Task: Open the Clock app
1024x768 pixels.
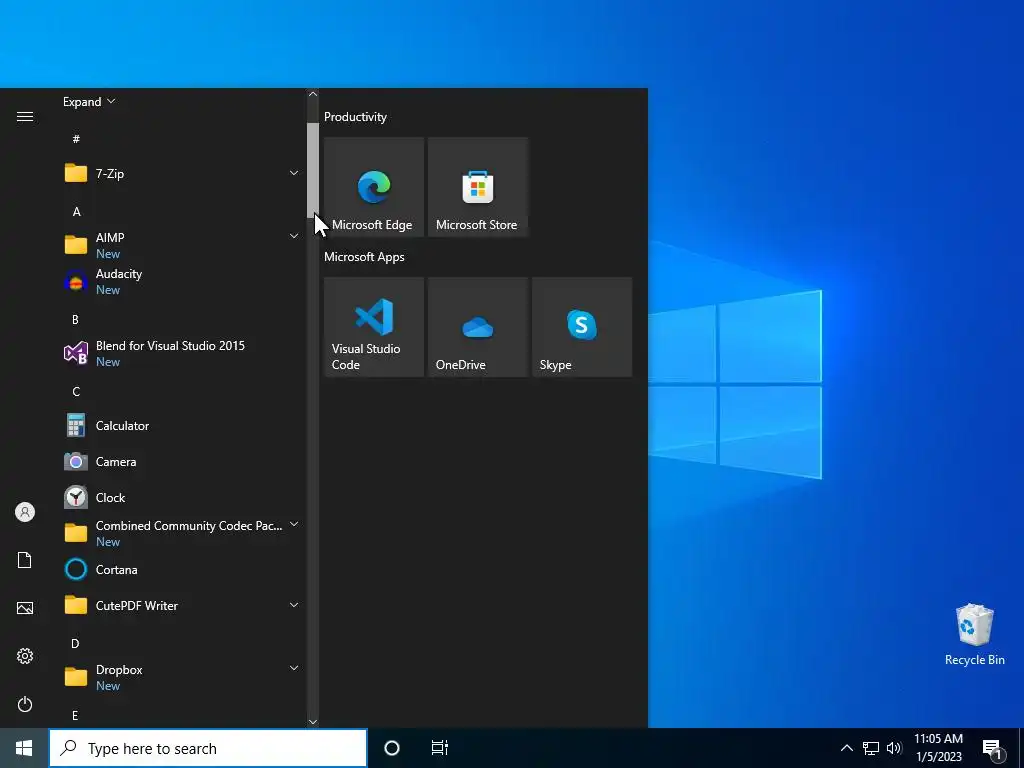Action: [182, 498]
